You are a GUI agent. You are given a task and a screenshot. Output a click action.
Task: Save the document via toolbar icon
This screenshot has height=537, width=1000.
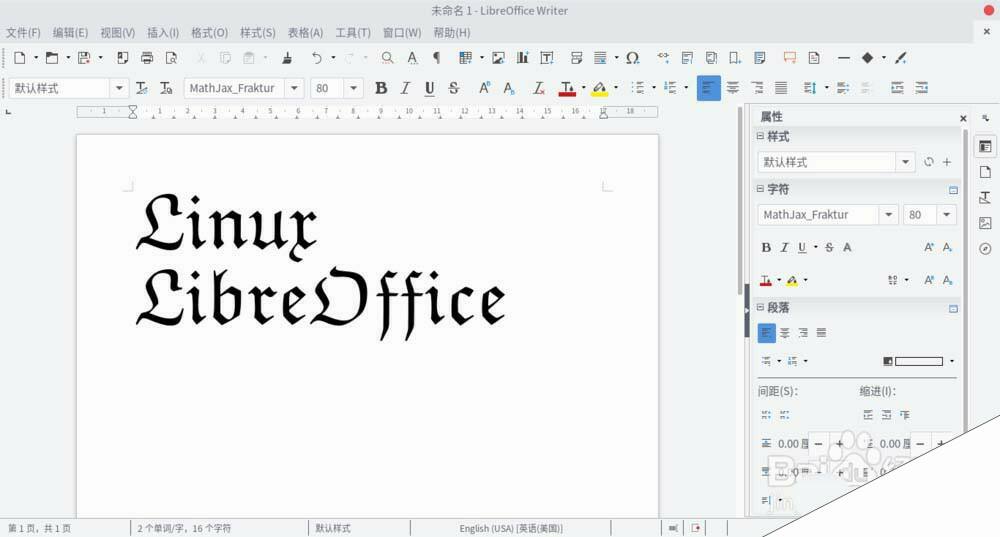tap(84, 58)
